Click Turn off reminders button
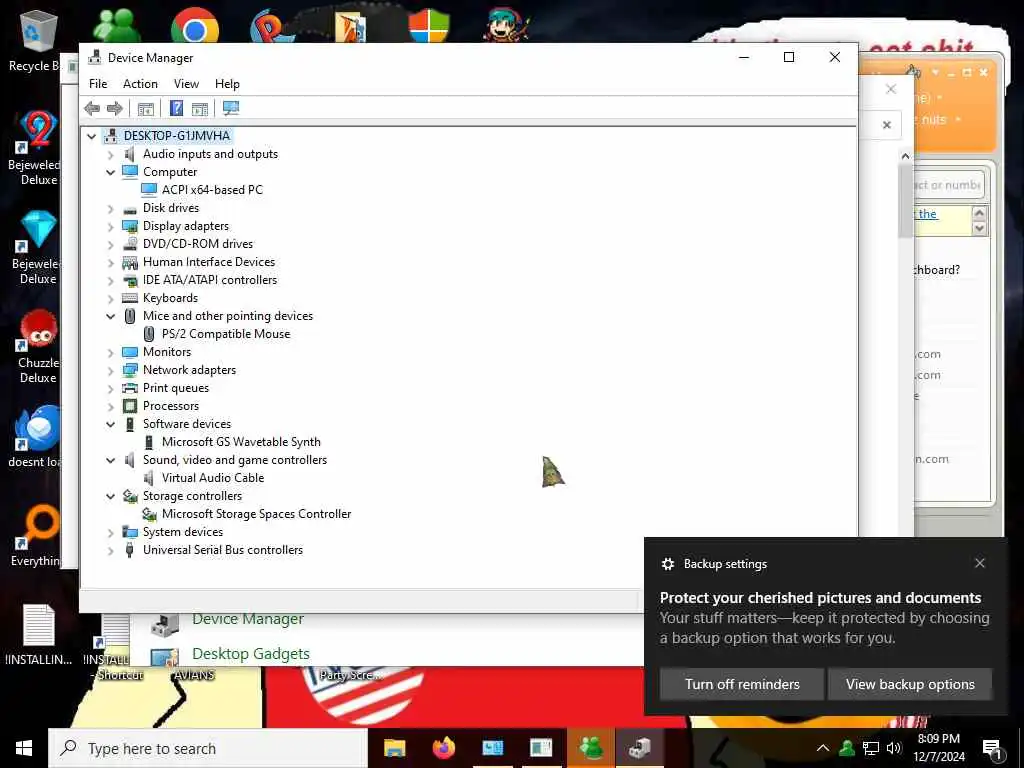 click(x=742, y=684)
